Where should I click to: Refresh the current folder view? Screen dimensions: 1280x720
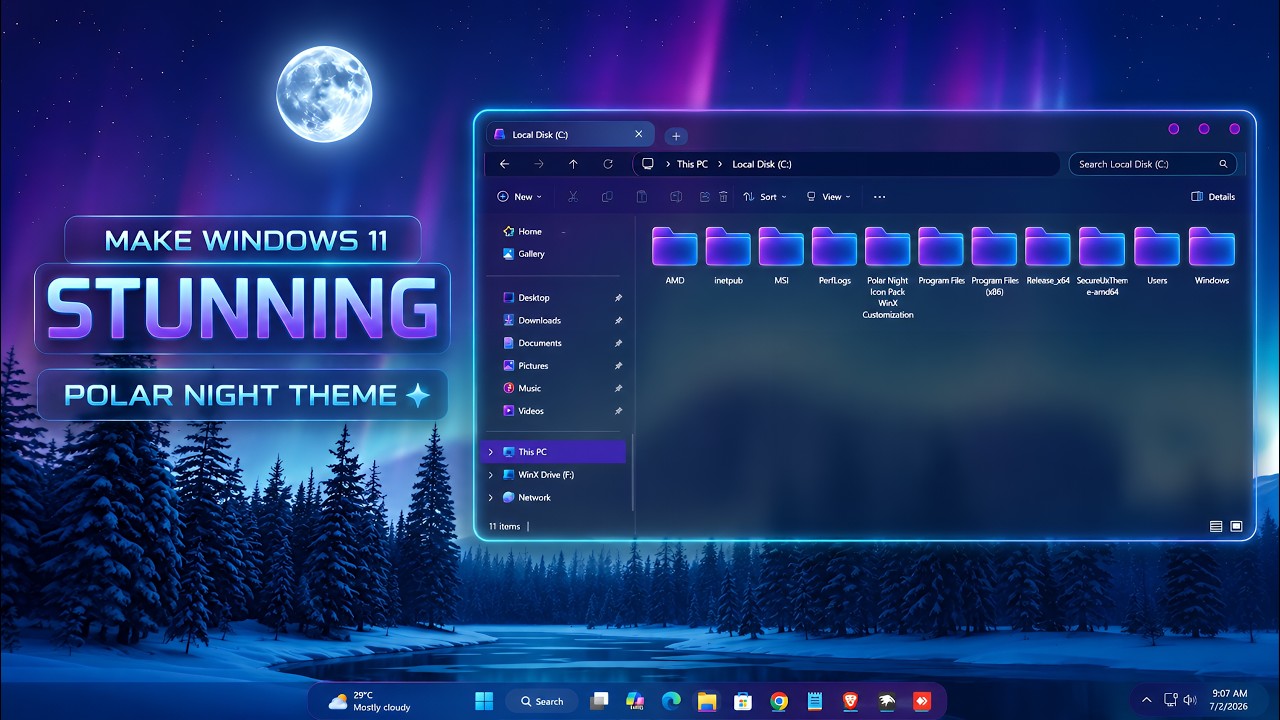pyautogui.click(x=608, y=164)
